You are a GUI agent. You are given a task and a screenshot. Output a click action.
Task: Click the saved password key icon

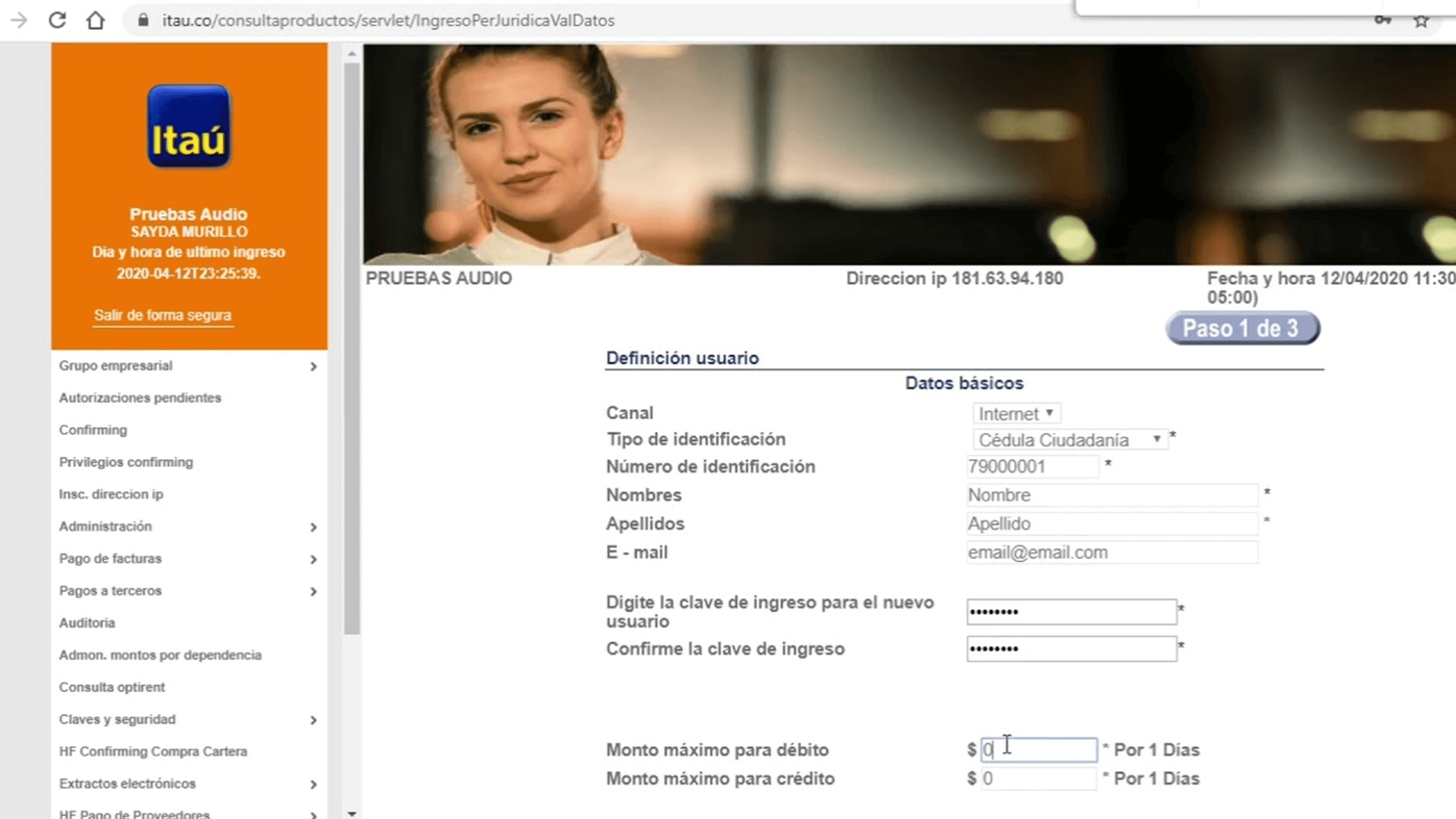(x=1383, y=20)
